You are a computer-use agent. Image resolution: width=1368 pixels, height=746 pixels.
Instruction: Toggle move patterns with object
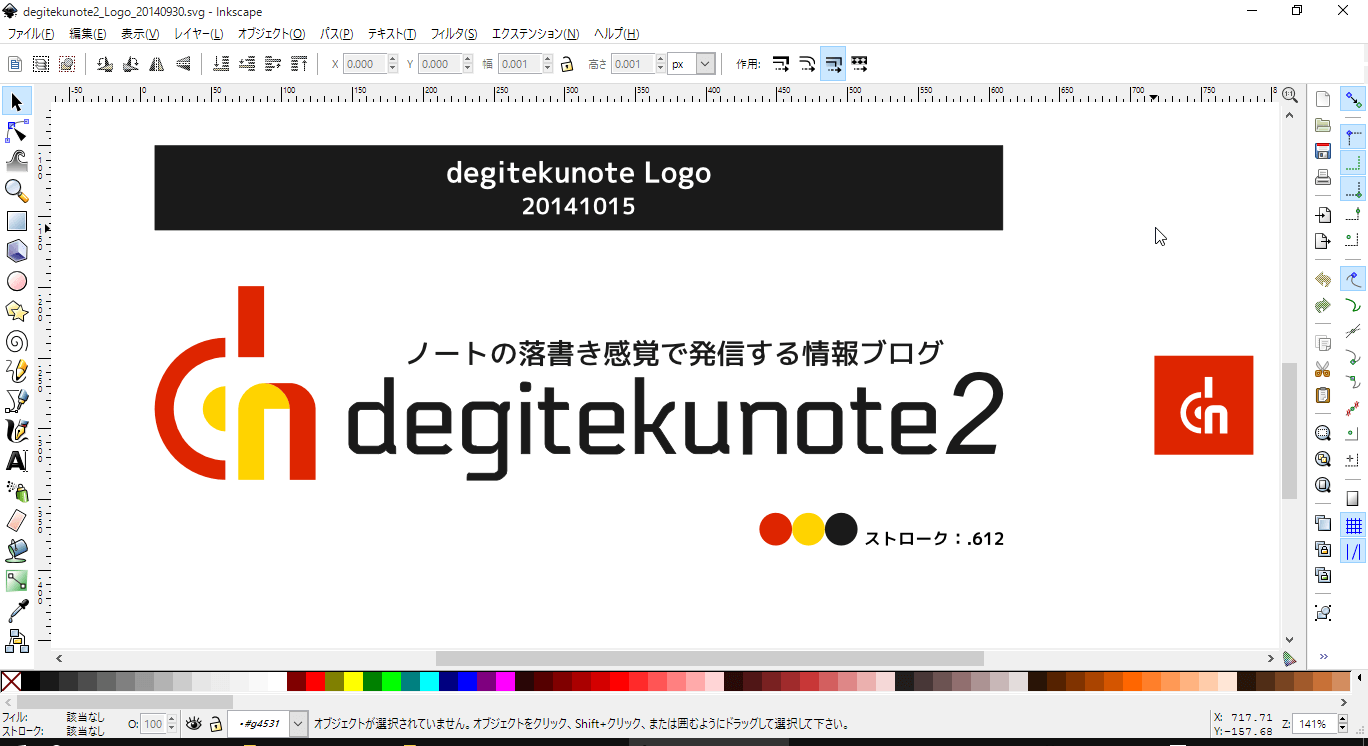pos(859,64)
